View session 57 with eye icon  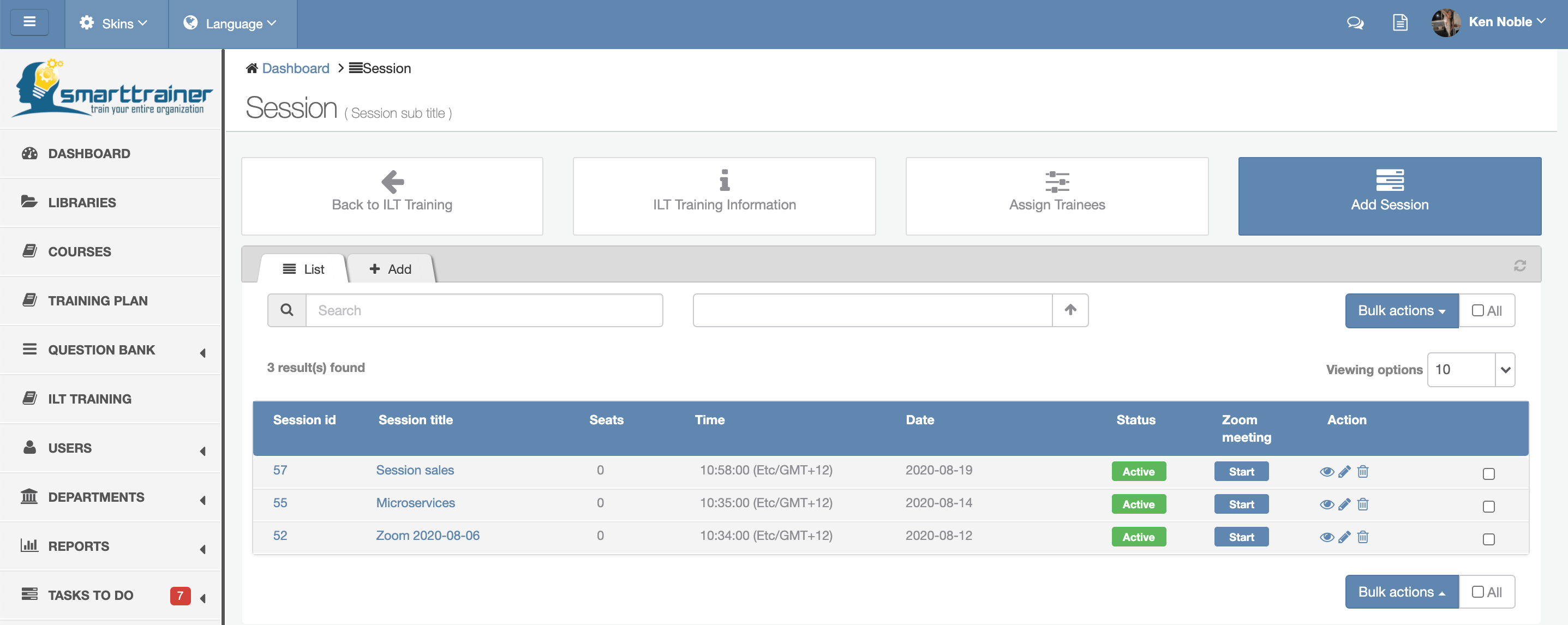click(x=1326, y=472)
